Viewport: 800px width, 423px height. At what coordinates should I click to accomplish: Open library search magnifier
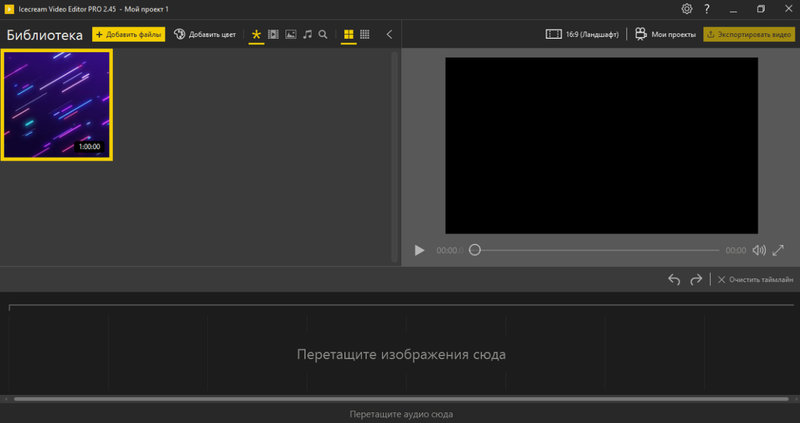pyautogui.click(x=323, y=34)
